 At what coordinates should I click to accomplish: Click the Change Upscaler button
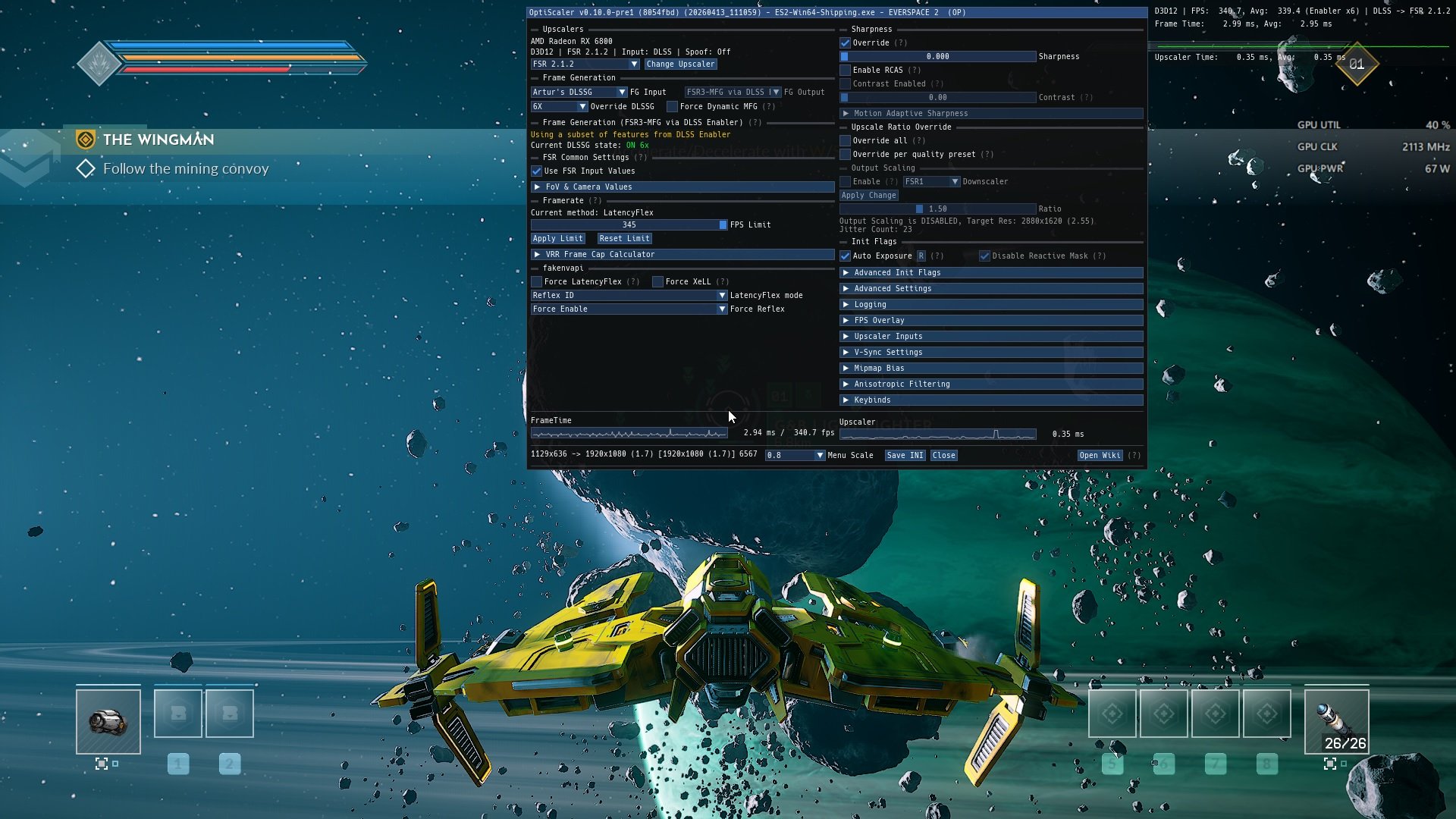[x=680, y=64]
